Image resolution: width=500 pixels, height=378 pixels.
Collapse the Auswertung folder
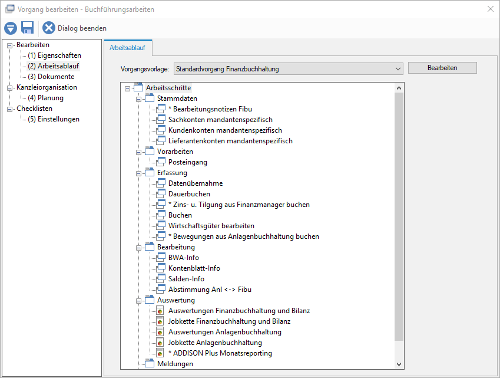point(139,301)
